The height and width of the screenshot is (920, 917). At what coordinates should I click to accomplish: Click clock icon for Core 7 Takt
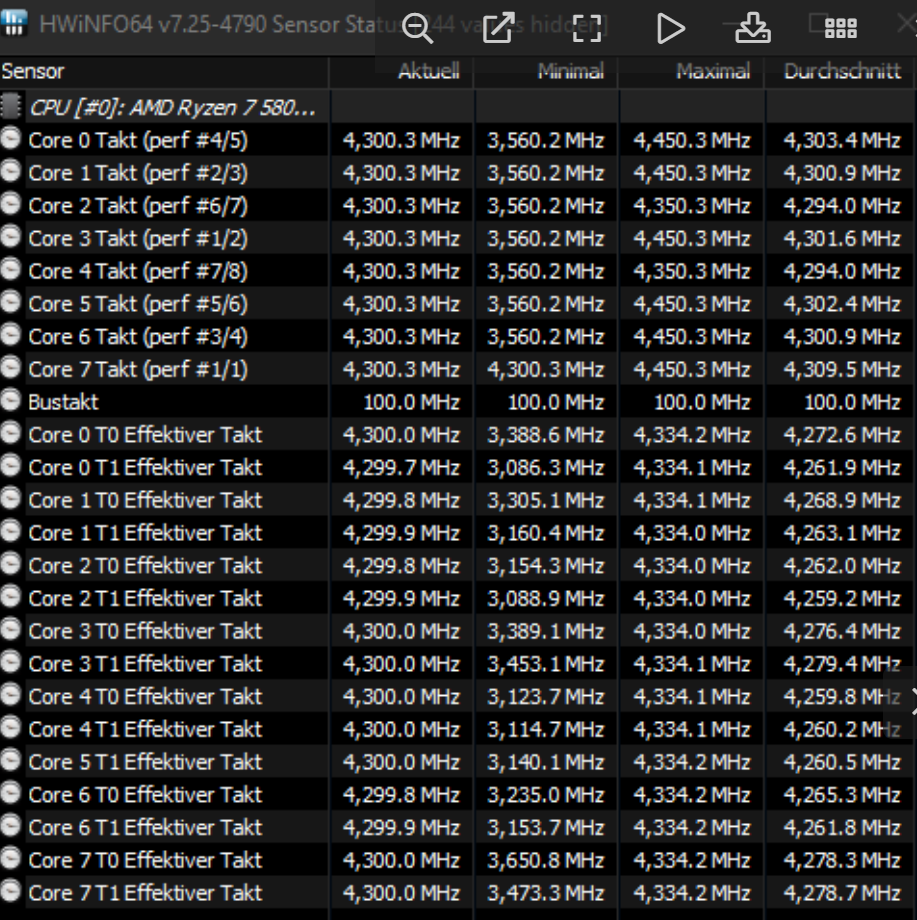pyautogui.click(x=11, y=368)
